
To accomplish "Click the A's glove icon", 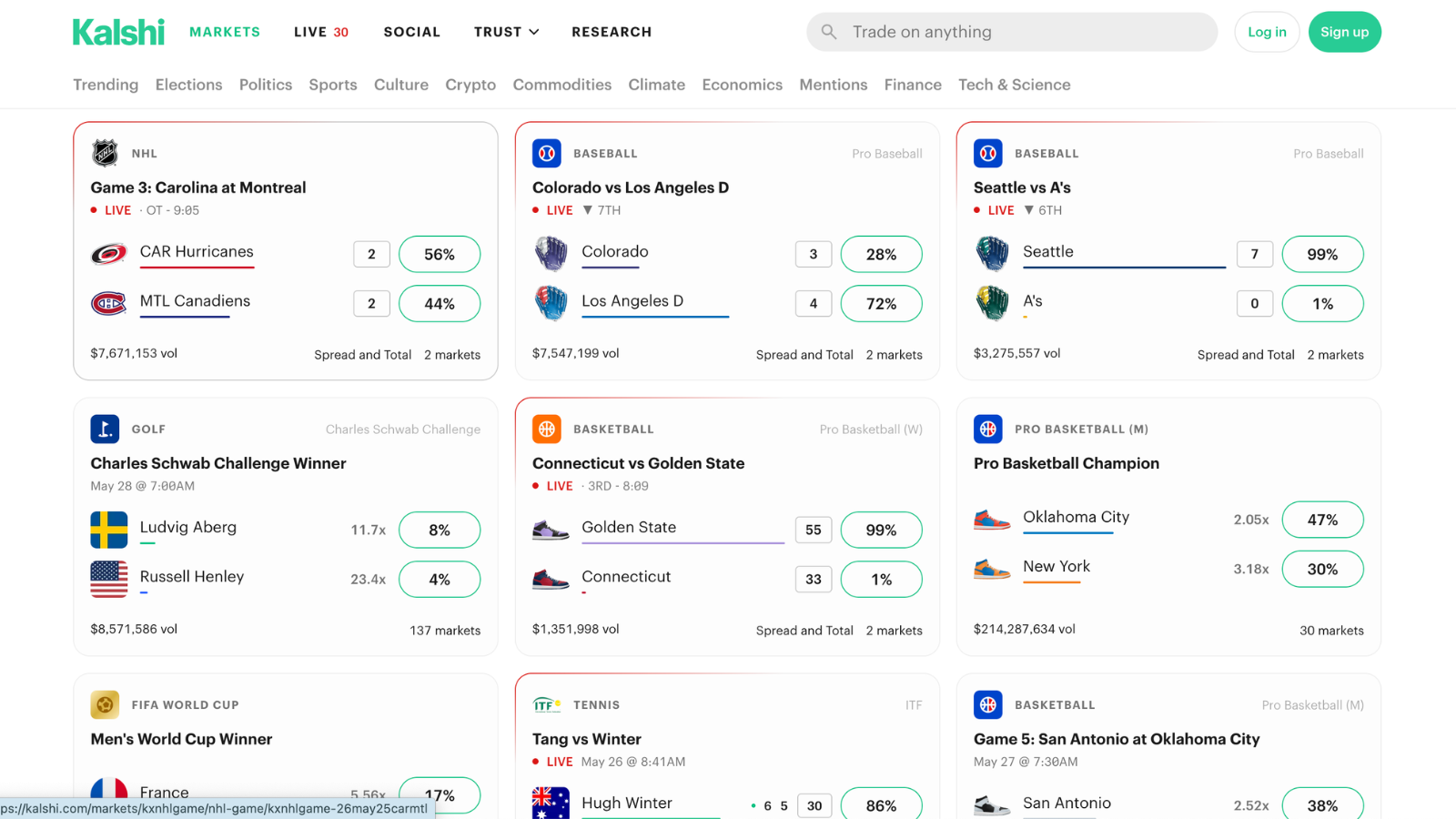I will [x=992, y=303].
